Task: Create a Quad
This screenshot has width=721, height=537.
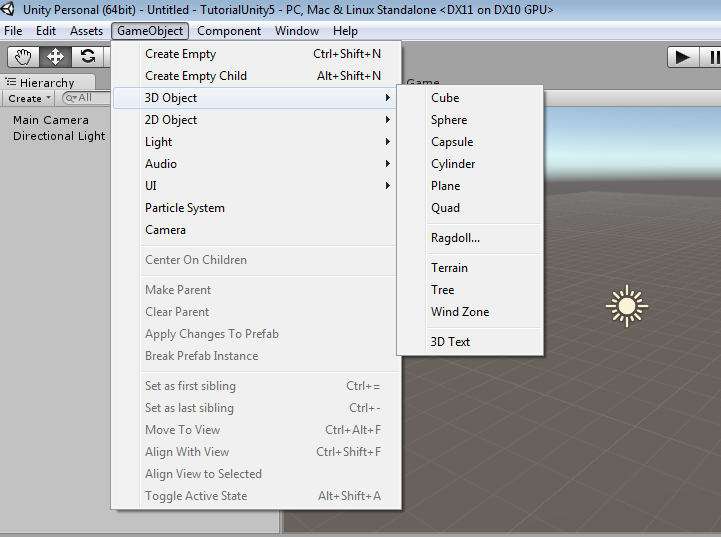Action: coord(470,208)
